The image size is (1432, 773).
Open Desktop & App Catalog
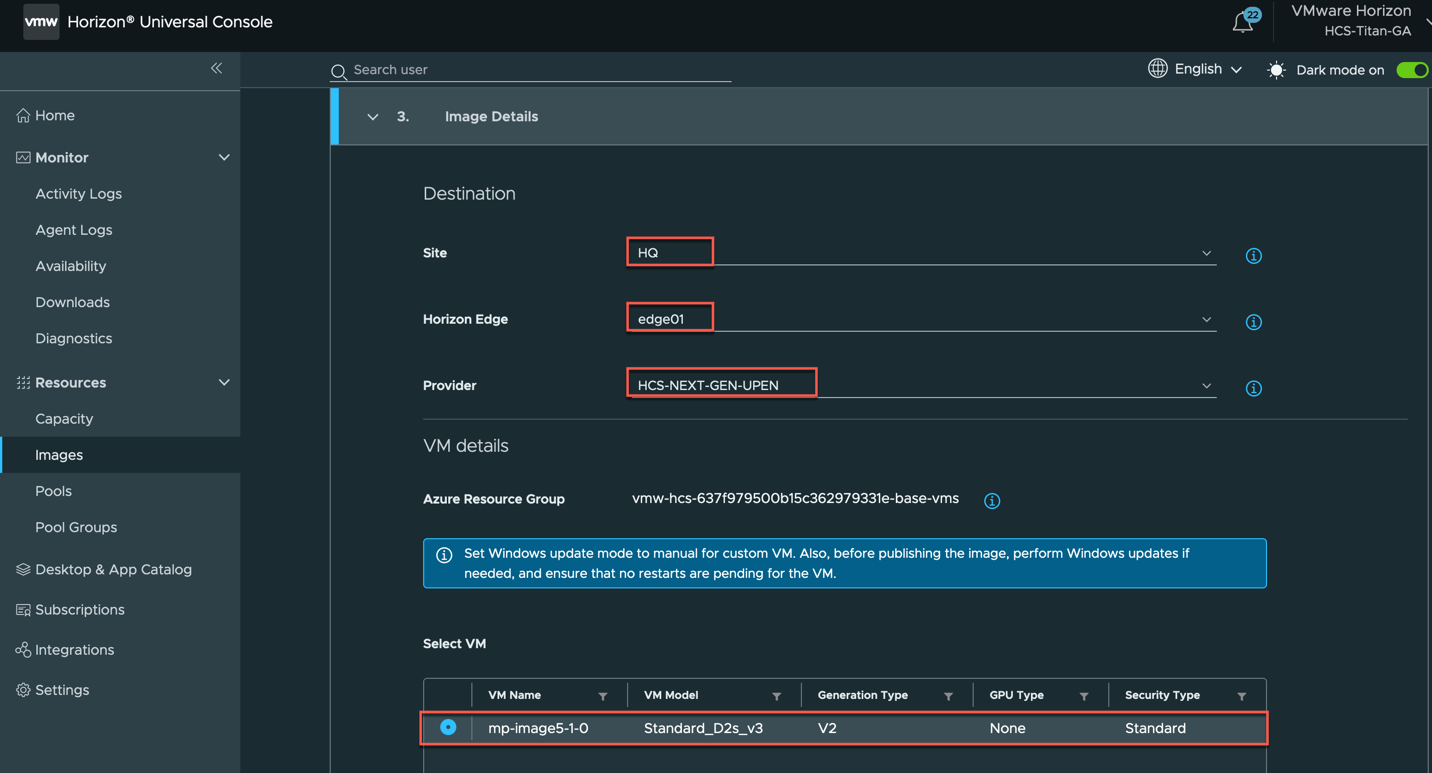(113, 570)
